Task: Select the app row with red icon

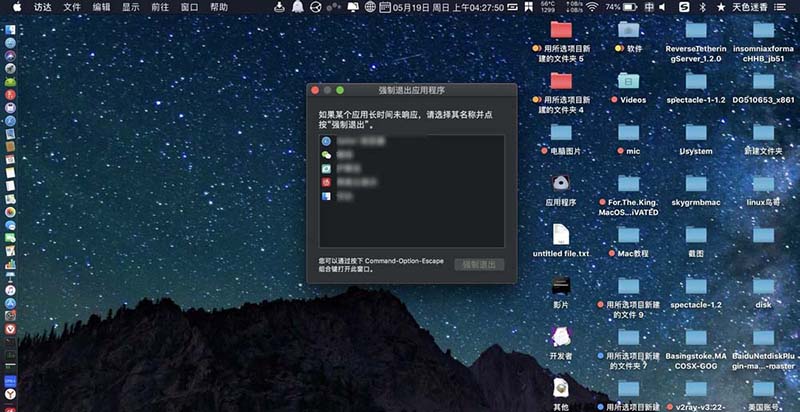Action: (411, 182)
